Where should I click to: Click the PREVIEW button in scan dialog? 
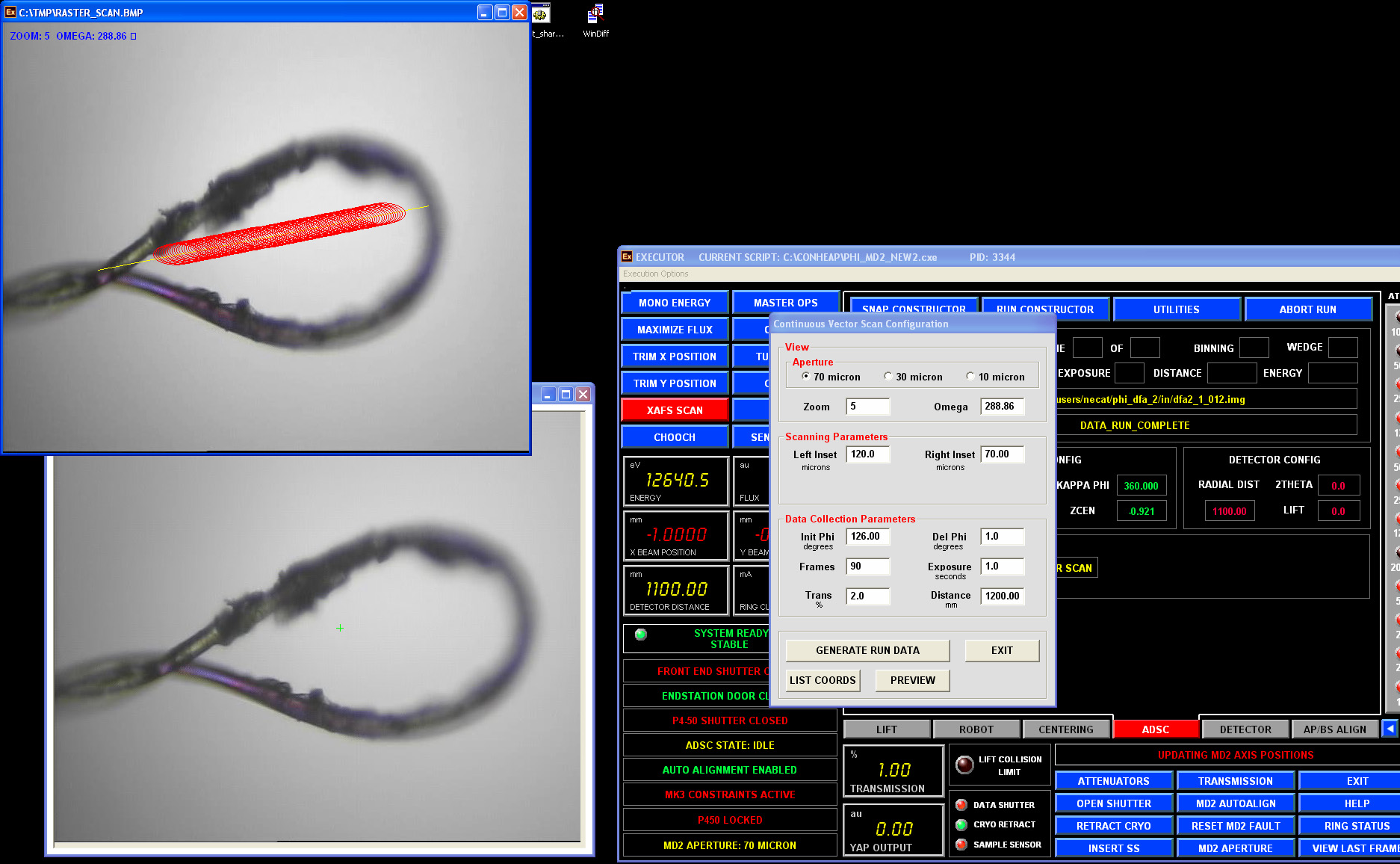[912, 680]
